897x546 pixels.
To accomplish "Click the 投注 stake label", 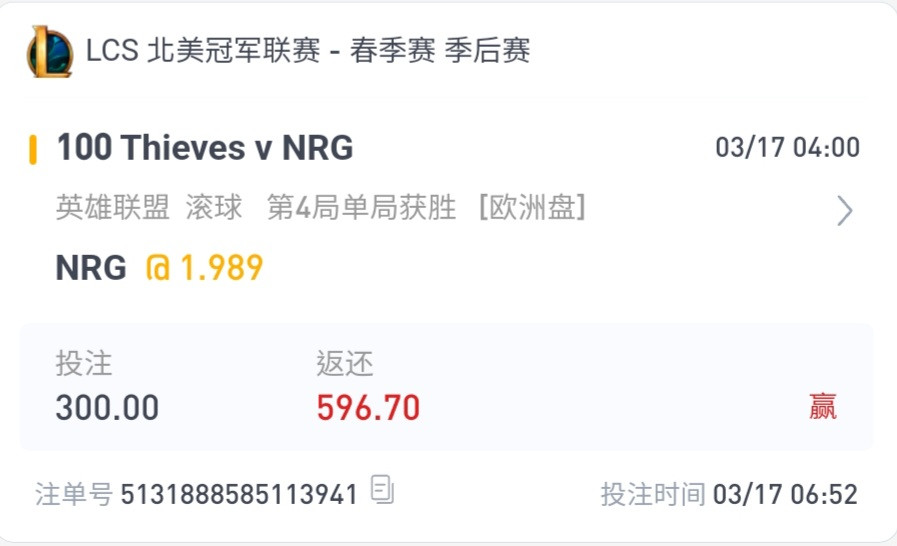I will 84,363.
